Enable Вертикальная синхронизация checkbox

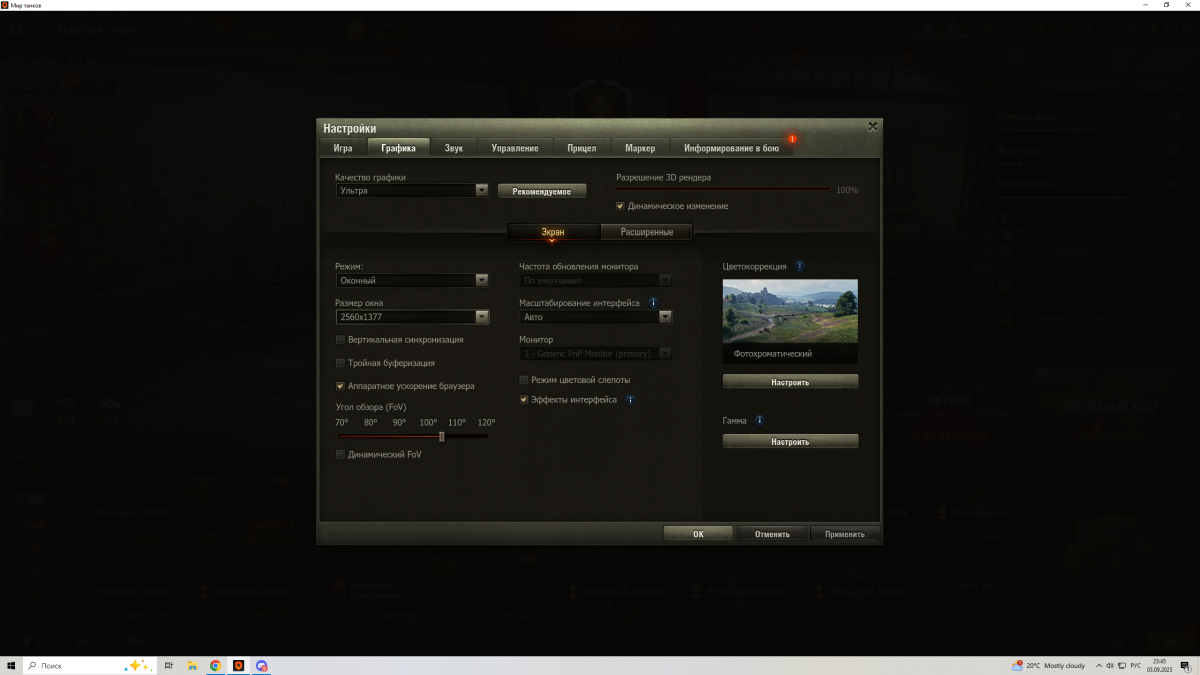point(340,340)
